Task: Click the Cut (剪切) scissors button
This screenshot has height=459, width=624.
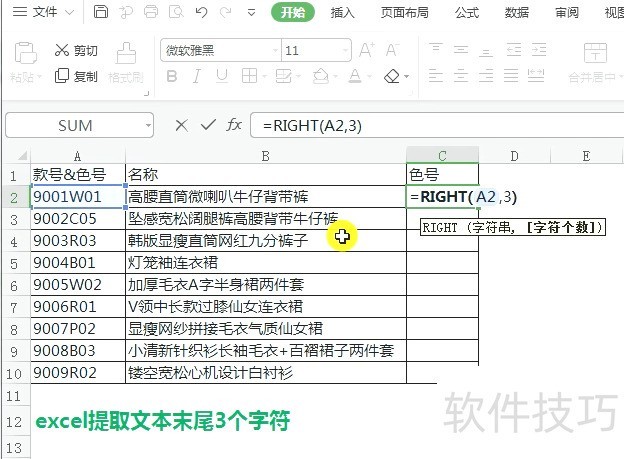Action: click(76, 51)
